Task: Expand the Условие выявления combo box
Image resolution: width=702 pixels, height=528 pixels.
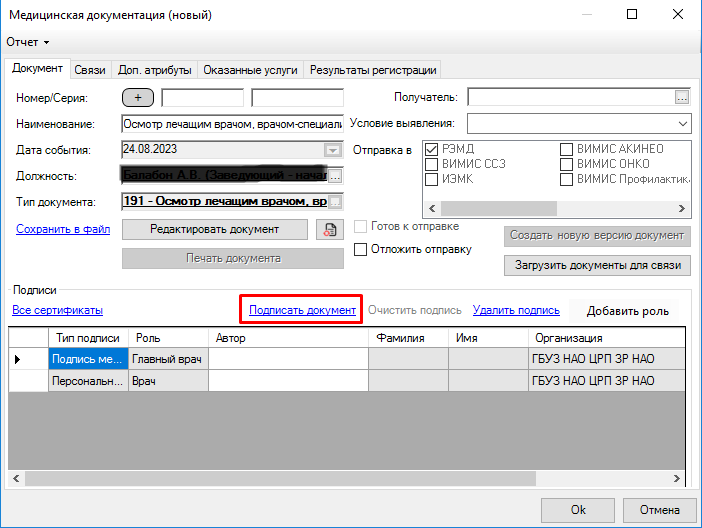Action: click(682, 124)
